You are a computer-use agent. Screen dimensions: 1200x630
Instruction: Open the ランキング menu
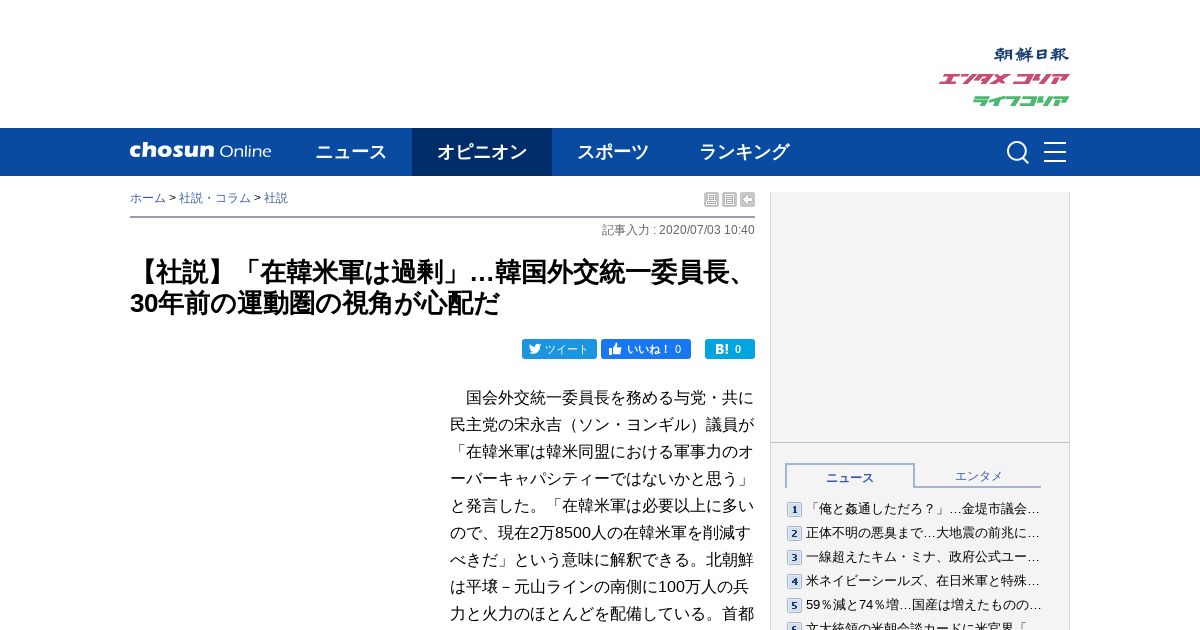coord(744,152)
